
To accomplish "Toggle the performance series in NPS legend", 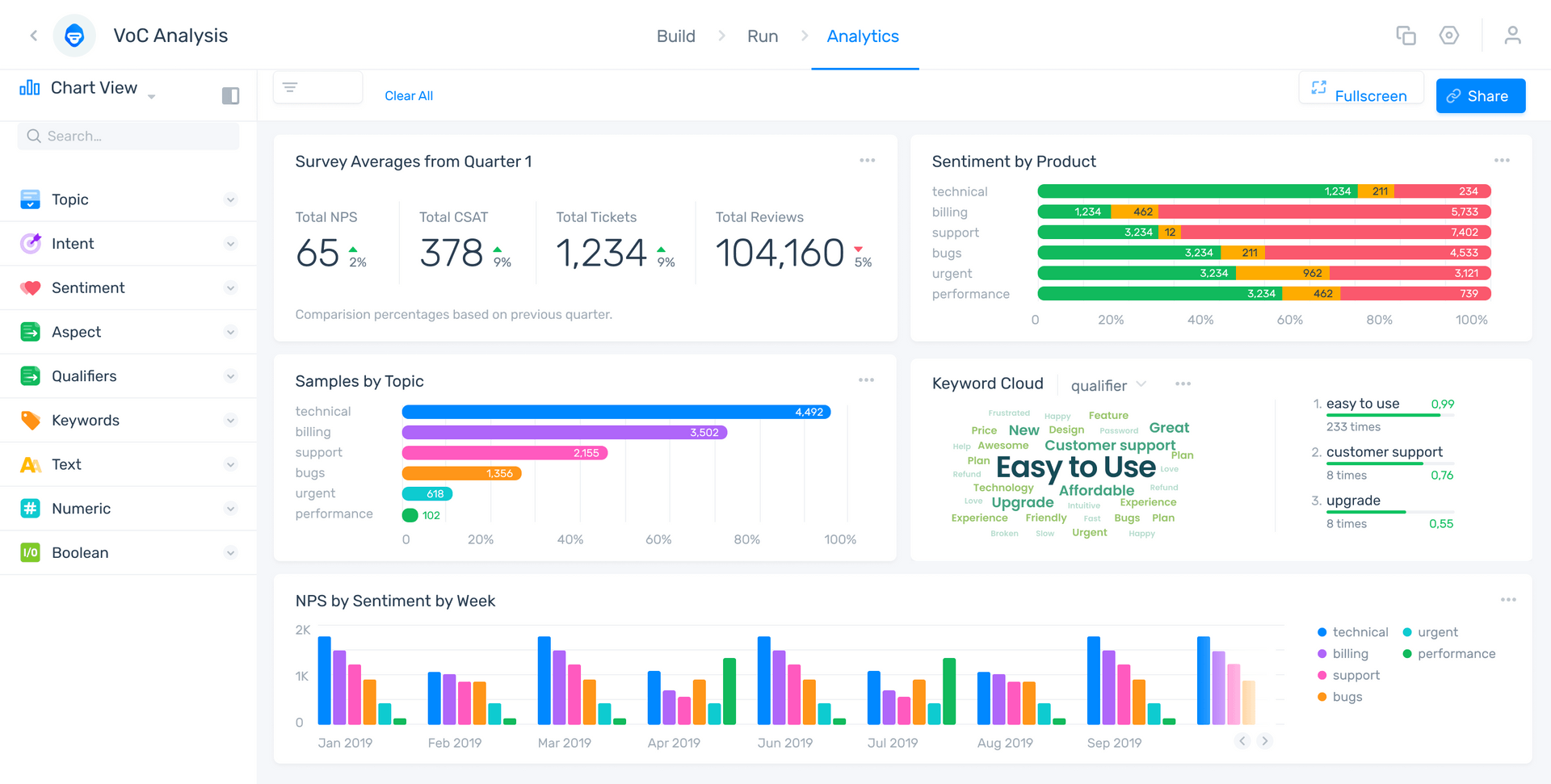I will coord(1449,654).
